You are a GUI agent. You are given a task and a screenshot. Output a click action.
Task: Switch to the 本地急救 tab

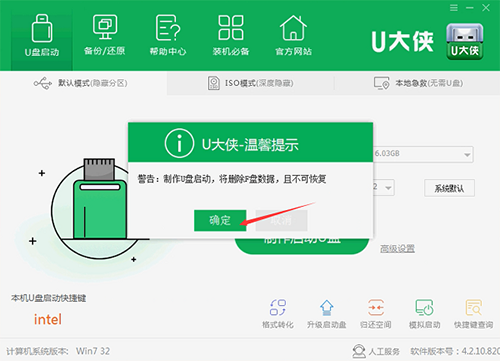point(417,83)
